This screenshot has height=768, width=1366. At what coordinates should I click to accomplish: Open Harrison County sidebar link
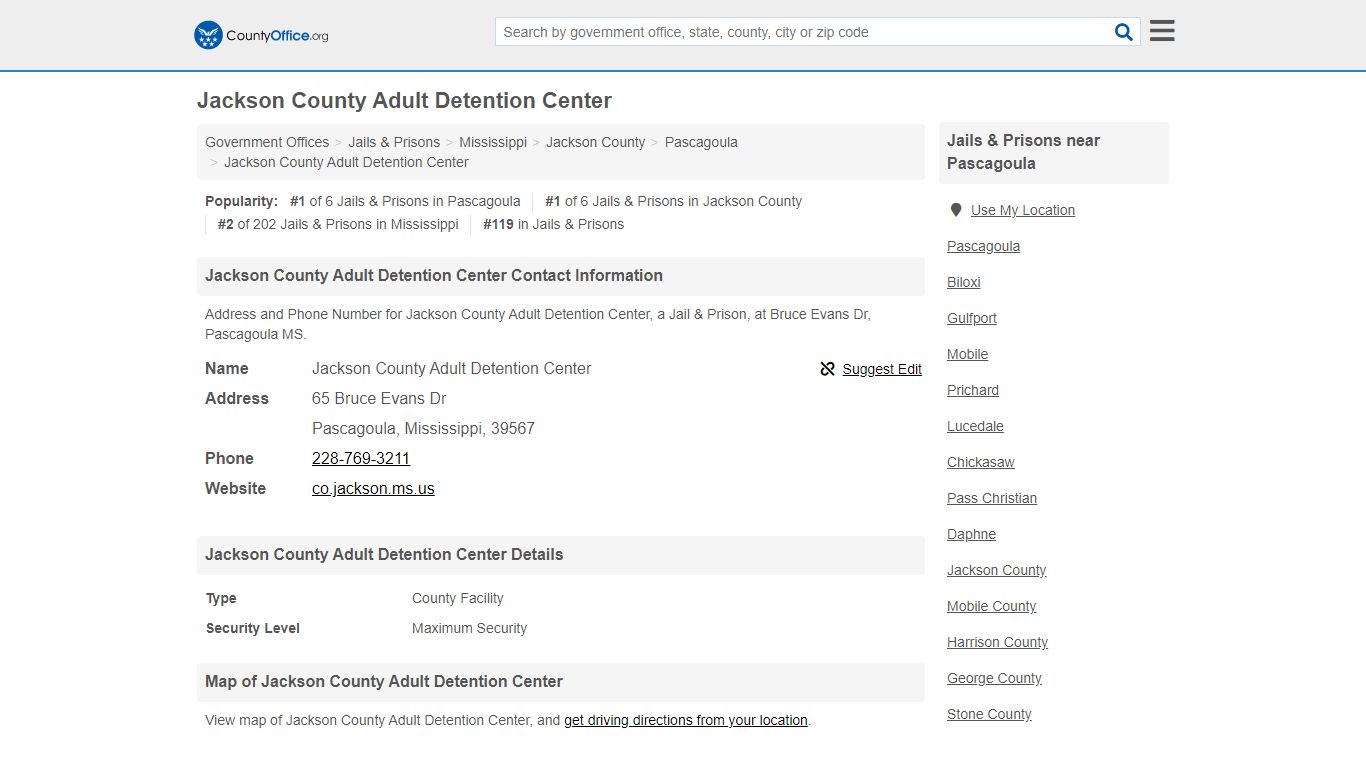(x=998, y=642)
